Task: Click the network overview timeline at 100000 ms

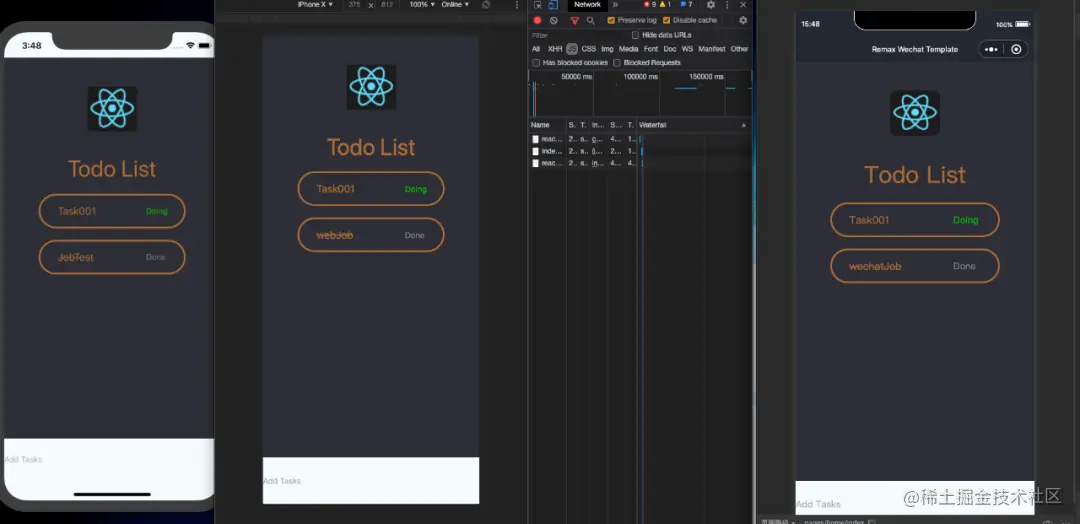Action: pyautogui.click(x=641, y=77)
